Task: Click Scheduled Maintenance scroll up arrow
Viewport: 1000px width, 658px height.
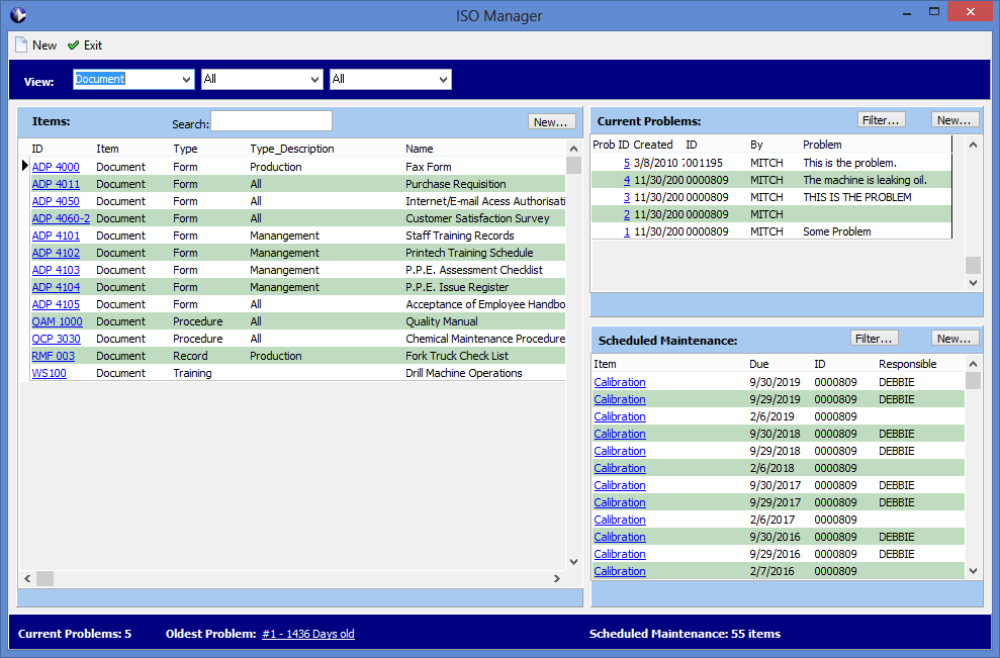Action: (973, 364)
